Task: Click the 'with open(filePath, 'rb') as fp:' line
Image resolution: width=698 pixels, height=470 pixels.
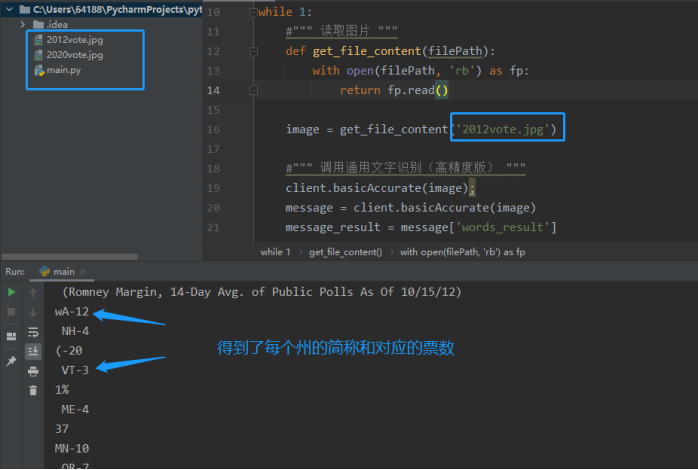Action: click(x=421, y=71)
